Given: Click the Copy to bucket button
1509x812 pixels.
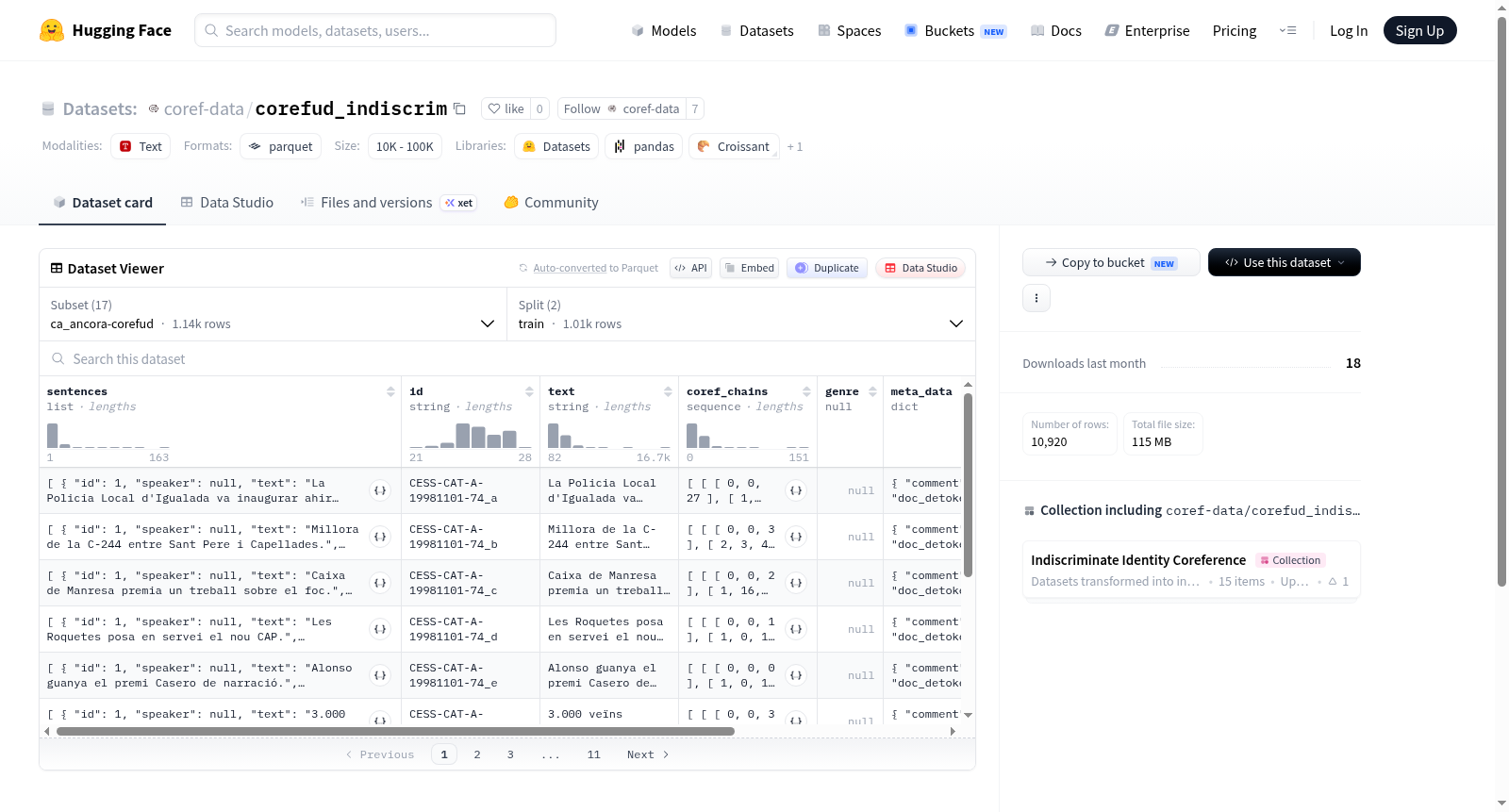Looking at the screenshot, I should 1111,262.
